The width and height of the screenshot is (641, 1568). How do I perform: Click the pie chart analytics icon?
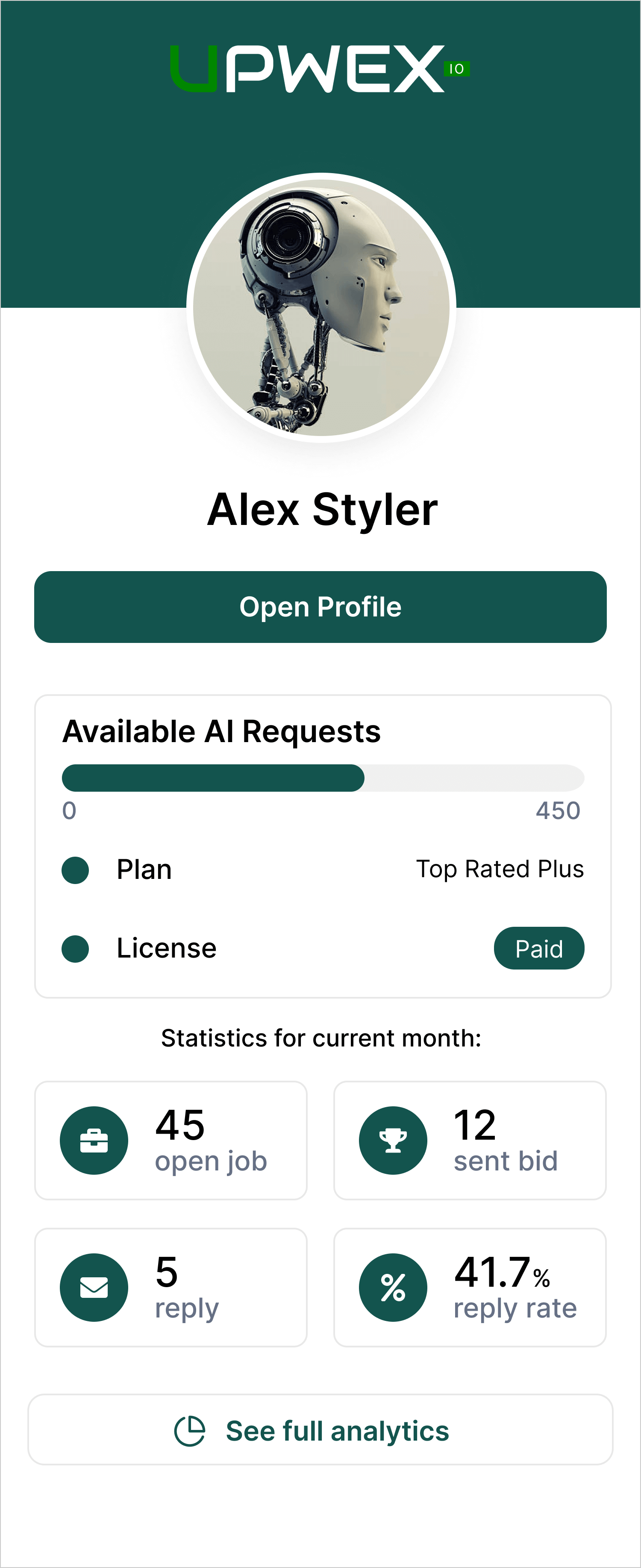point(189,1430)
